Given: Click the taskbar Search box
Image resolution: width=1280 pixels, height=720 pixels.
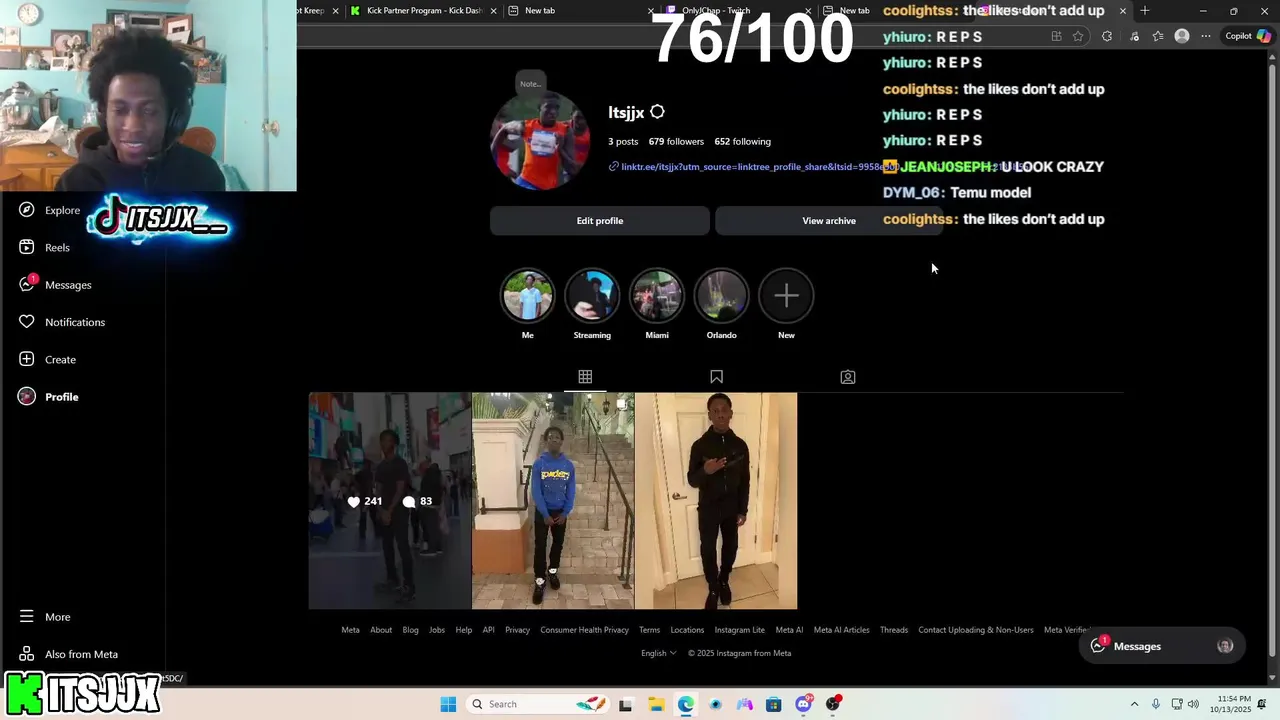Looking at the screenshot, I should (538, 704).
